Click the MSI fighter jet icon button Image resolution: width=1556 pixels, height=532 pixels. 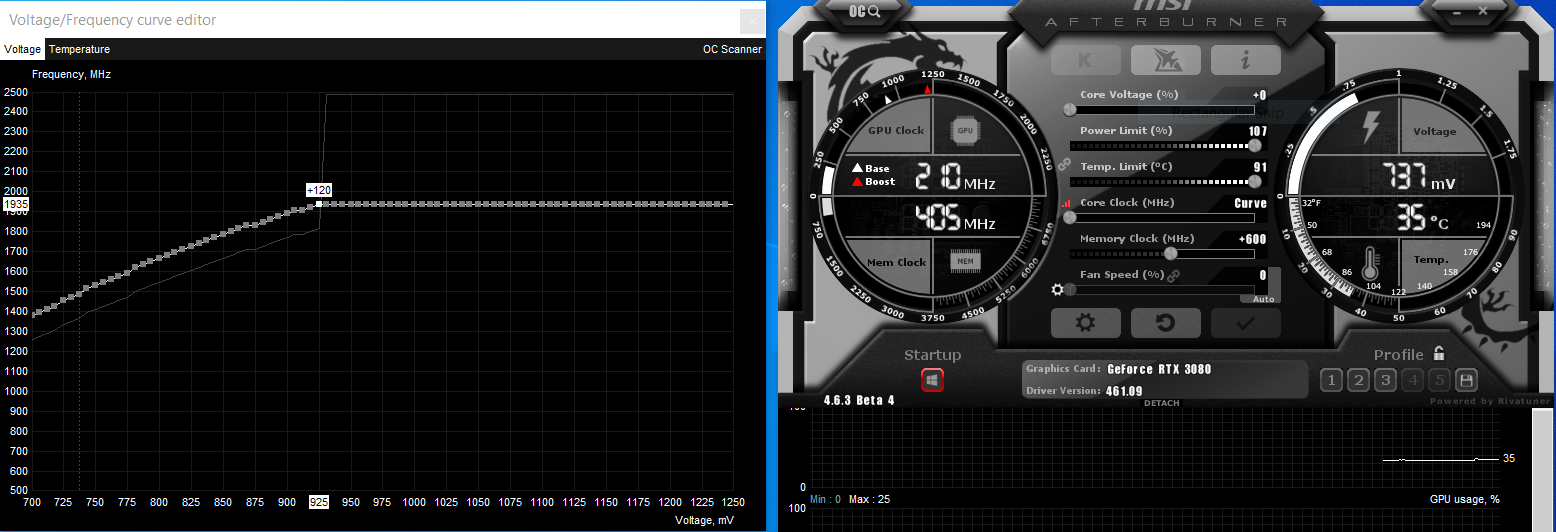click(x=1165, y=60)
